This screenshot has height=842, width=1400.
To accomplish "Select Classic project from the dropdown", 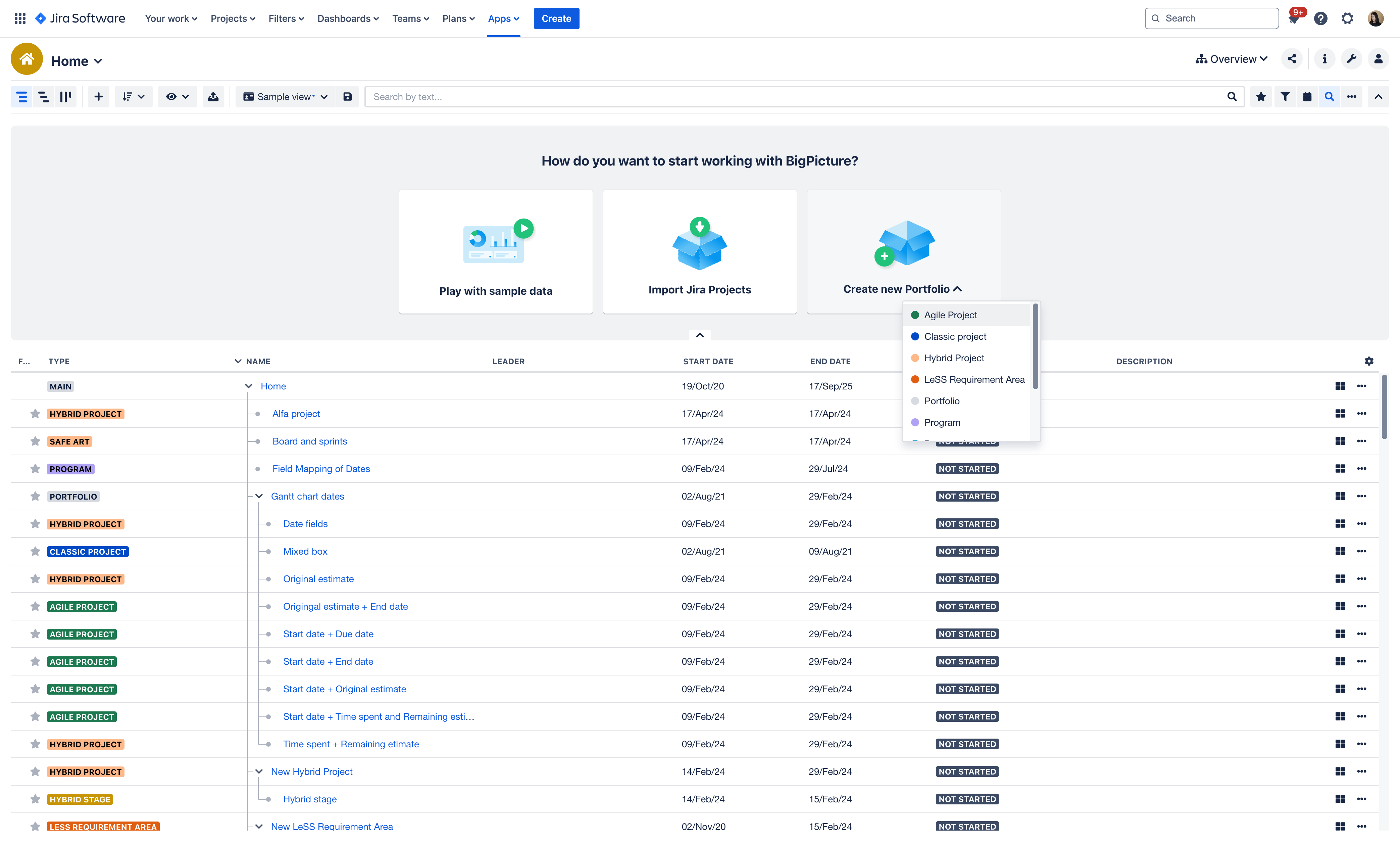I will (x=966, y=336).
